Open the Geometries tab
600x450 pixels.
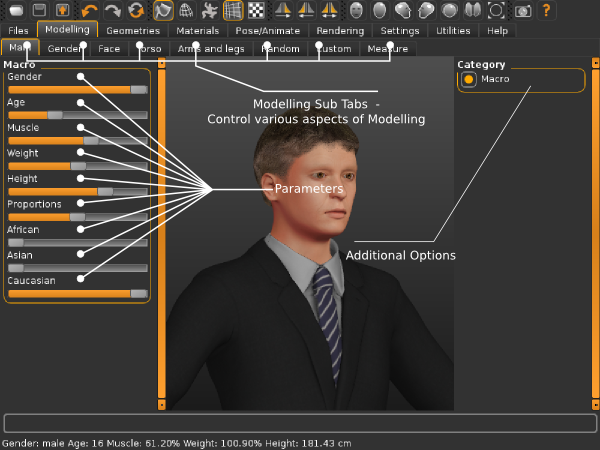(132, 31)
